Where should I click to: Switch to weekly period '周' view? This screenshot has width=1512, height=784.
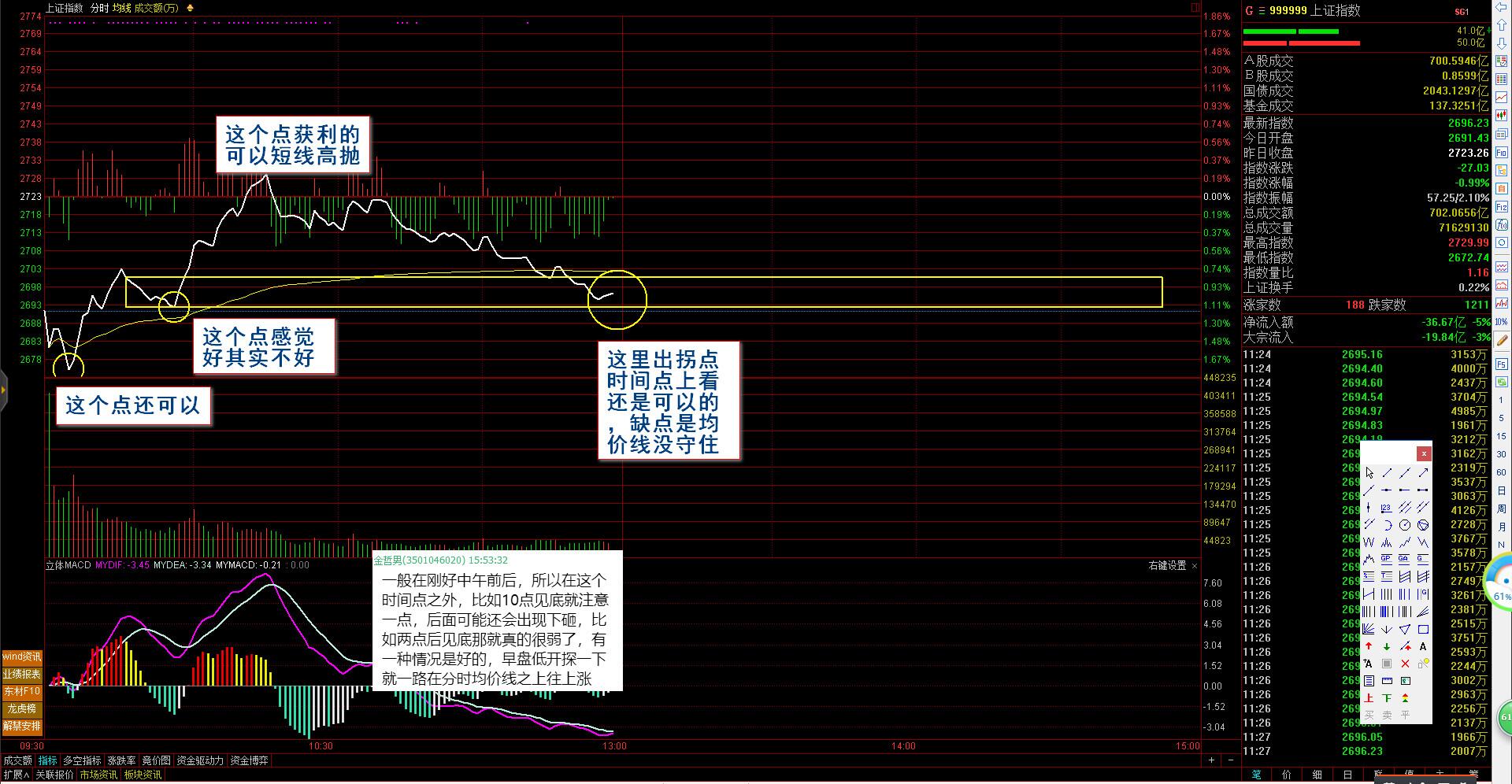click(x=1502, y=508)
